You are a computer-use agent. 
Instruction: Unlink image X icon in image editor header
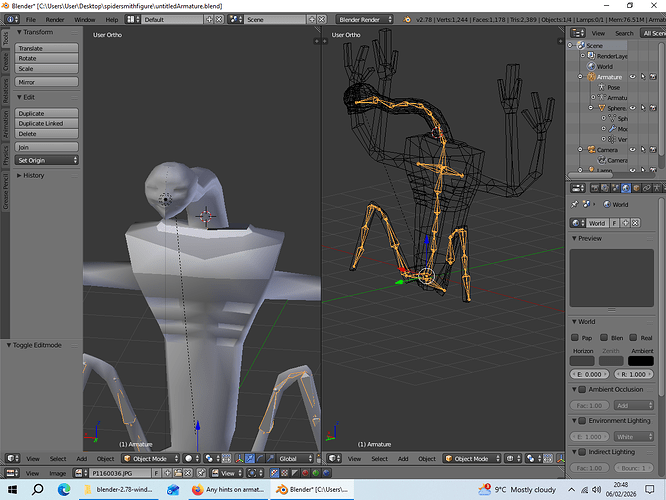(188, 473)
